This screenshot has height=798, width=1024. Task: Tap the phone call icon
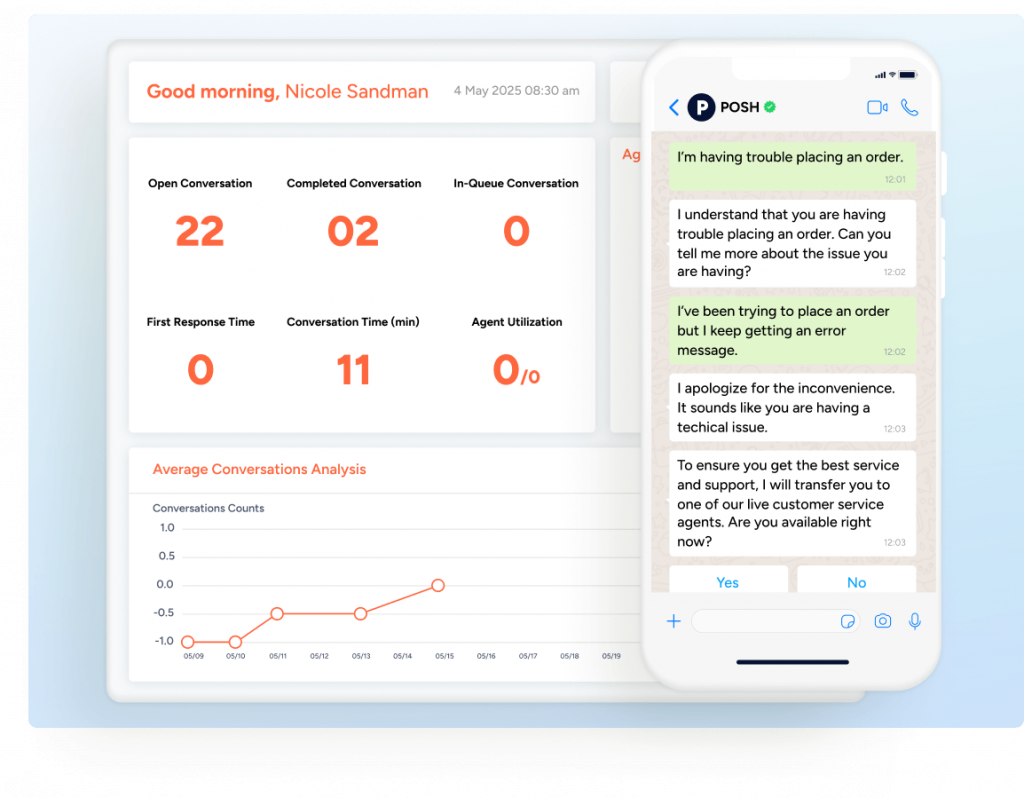[909, 107]
